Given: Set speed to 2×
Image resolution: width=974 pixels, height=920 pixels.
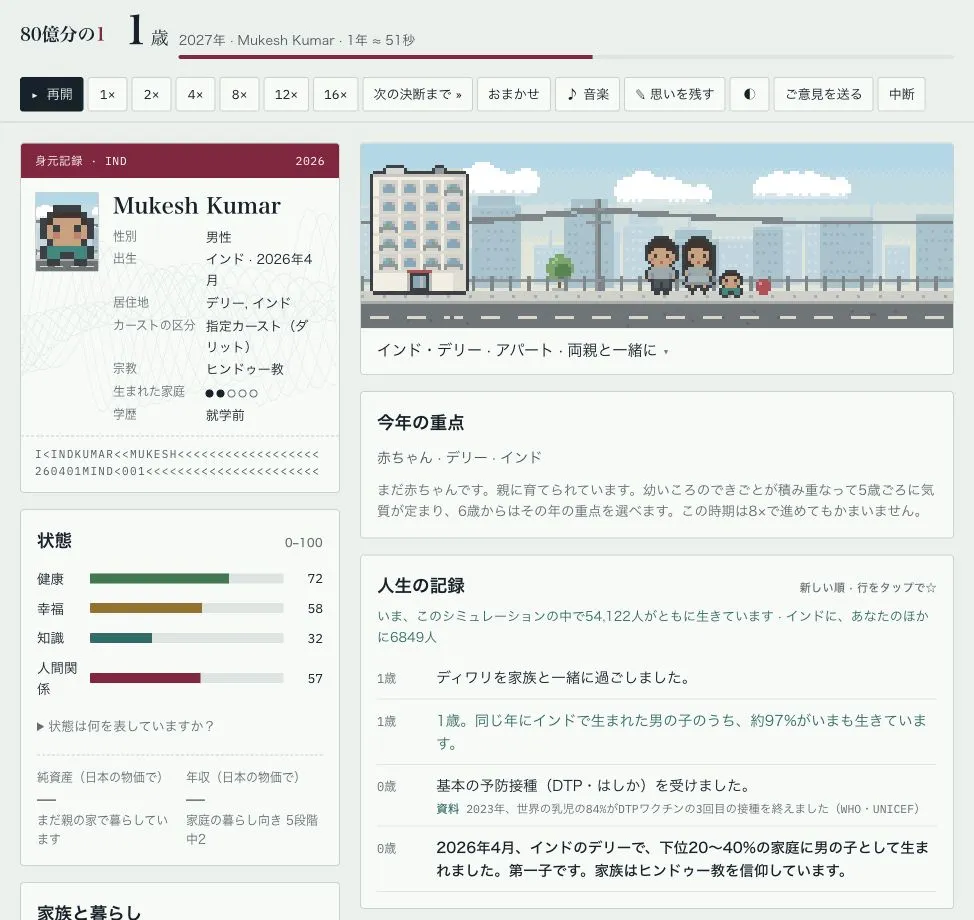Looking at the screenshot, I should pyautogui.click(x=152, y=94).
